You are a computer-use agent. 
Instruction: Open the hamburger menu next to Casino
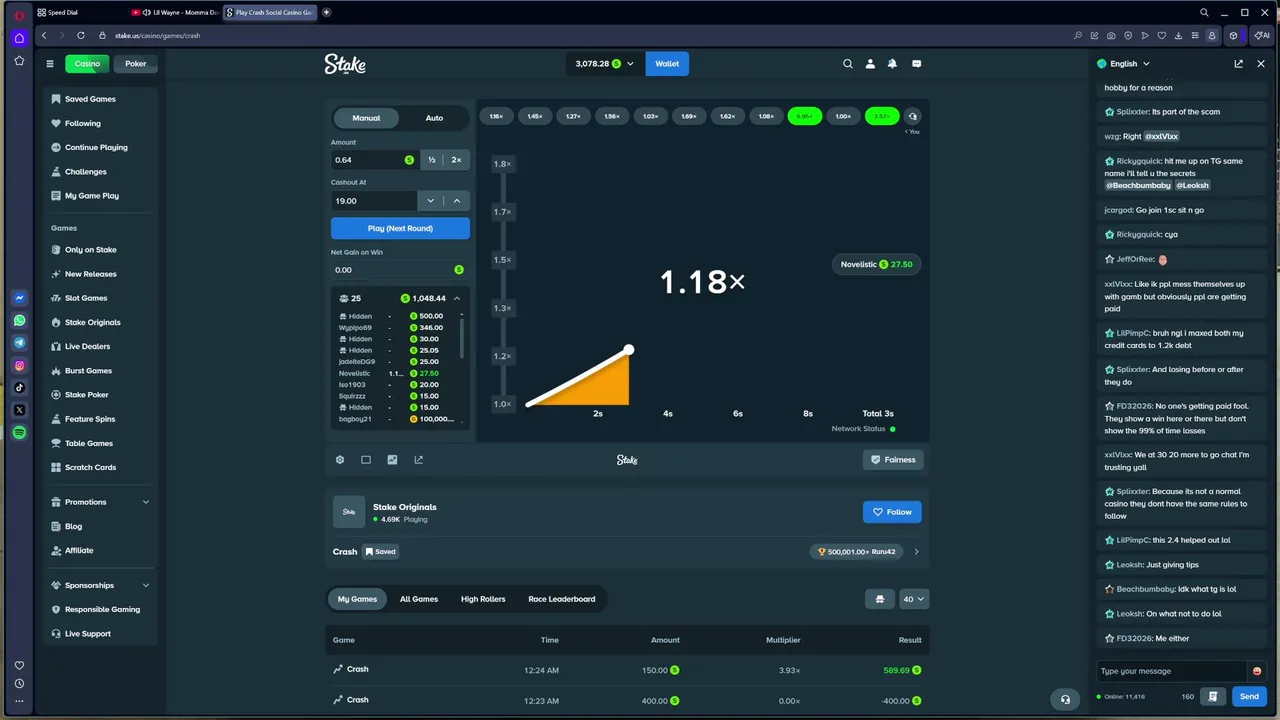[x=50, y=64]
